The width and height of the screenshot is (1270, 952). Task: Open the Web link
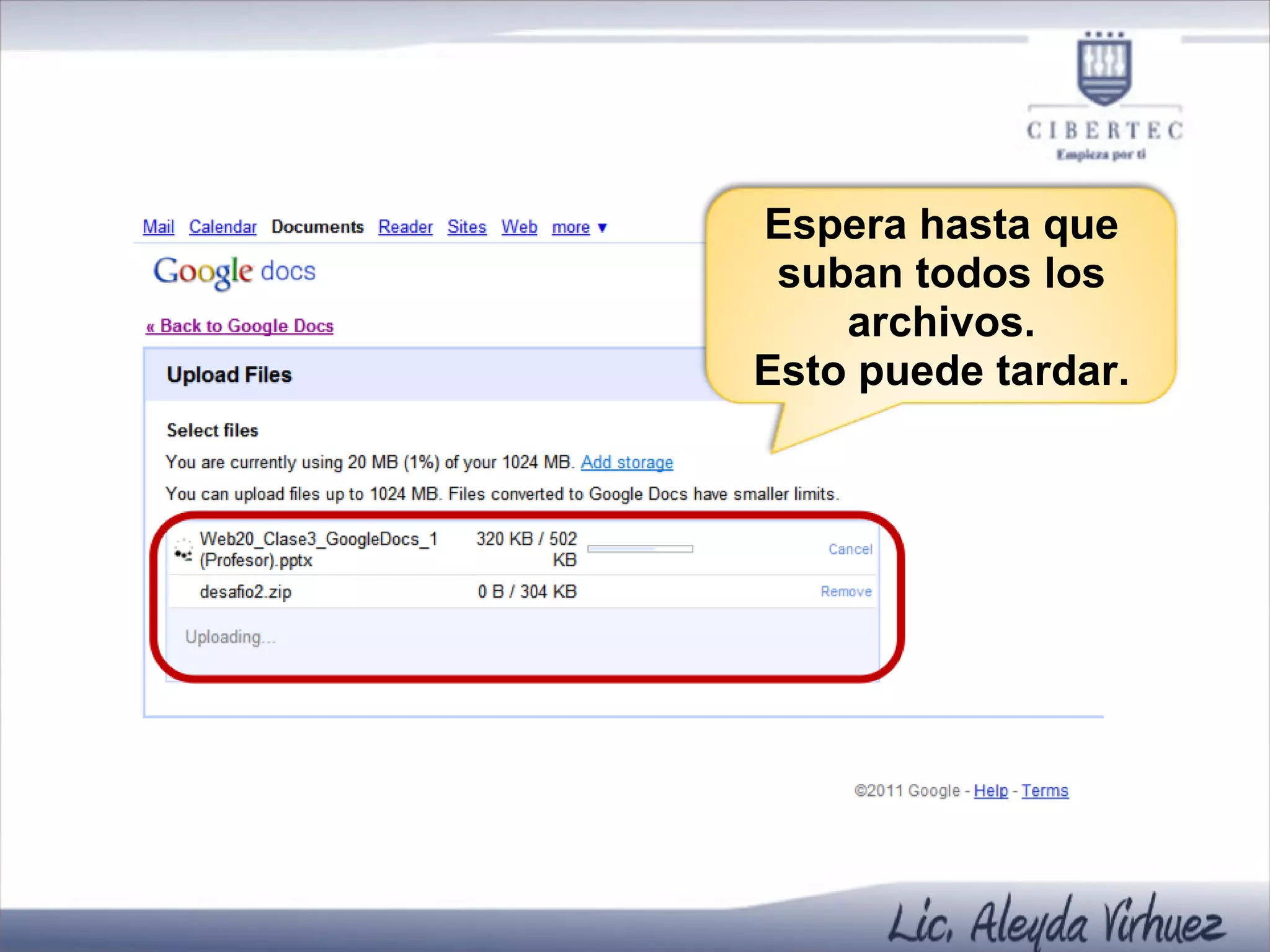(x=519, y=227)
